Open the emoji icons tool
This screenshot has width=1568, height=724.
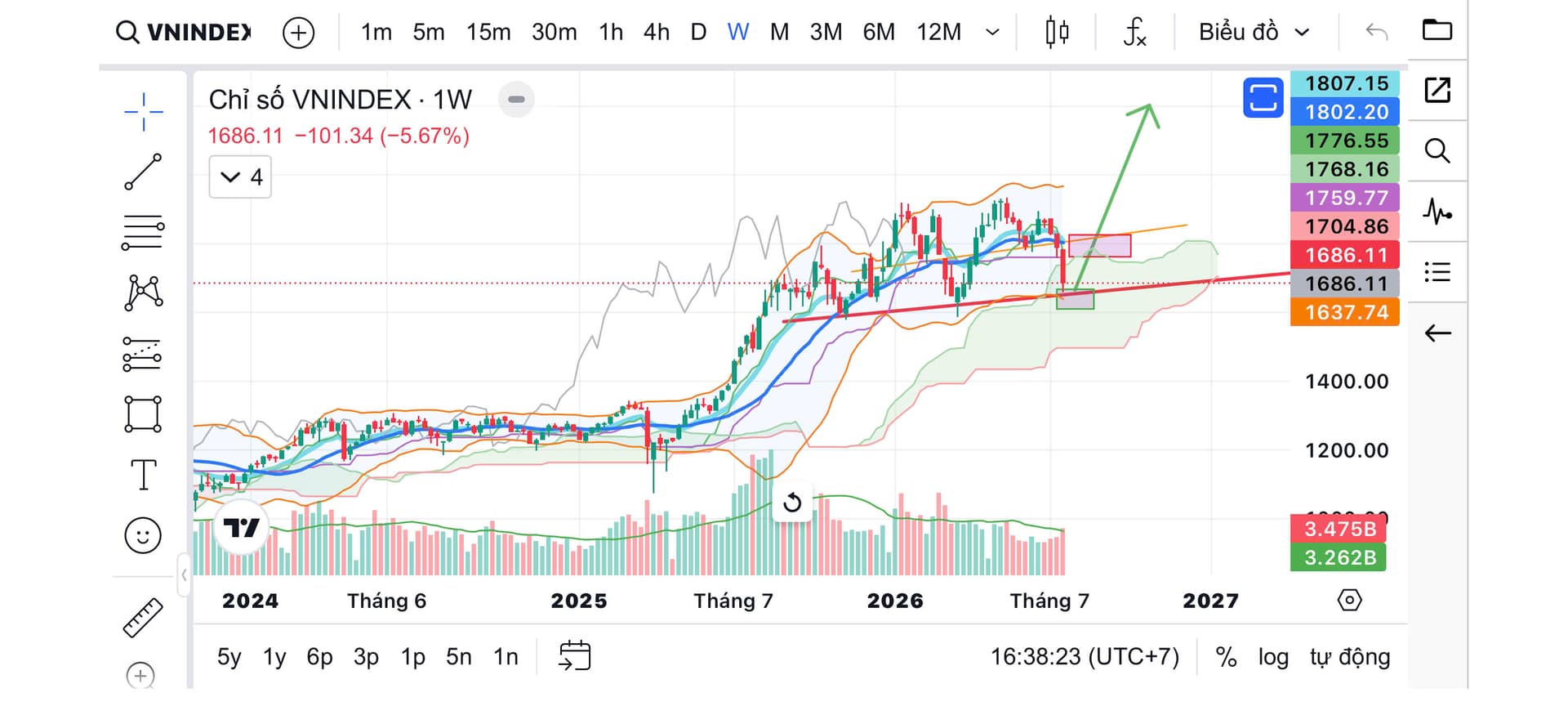point(143,535)
